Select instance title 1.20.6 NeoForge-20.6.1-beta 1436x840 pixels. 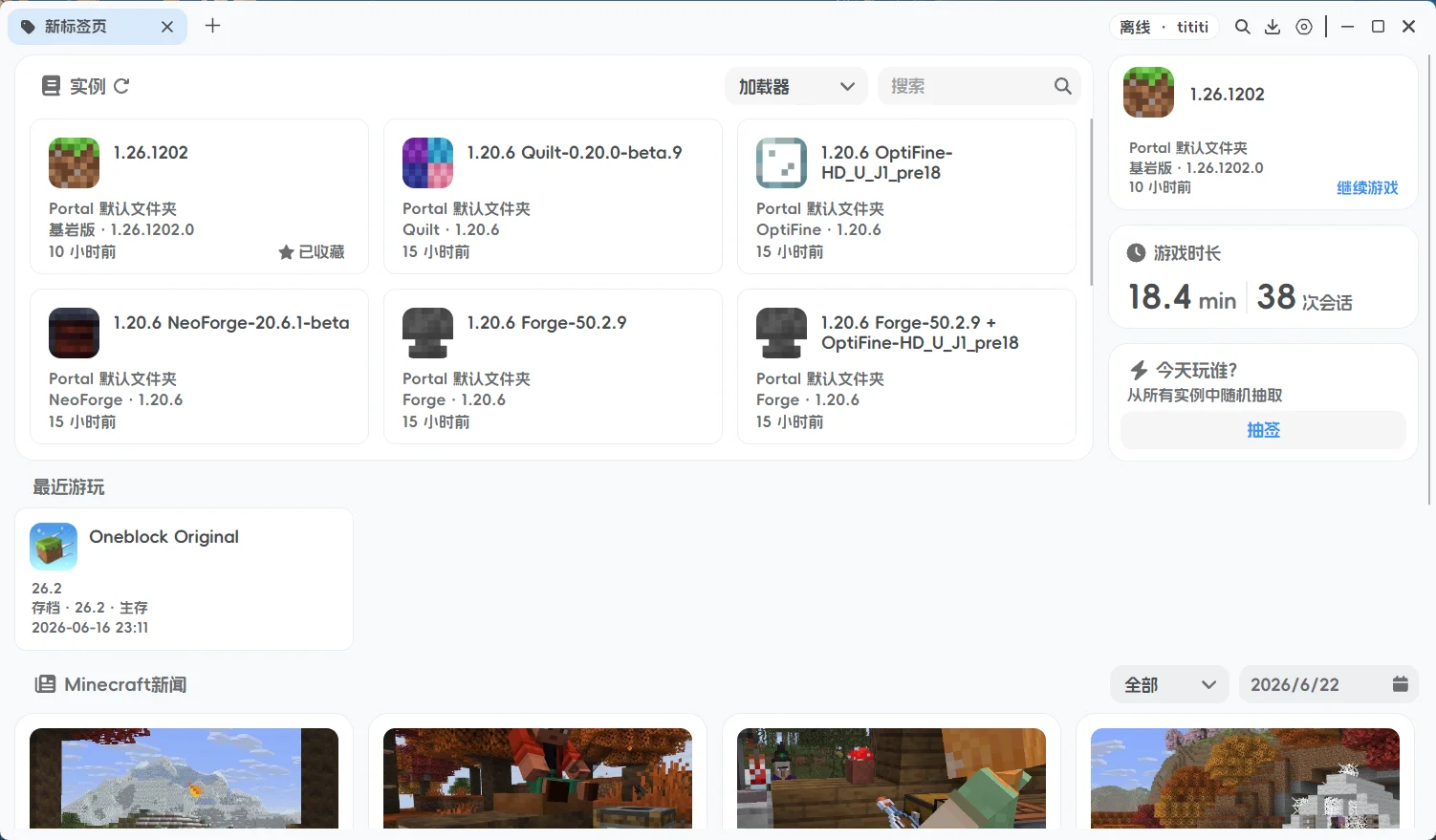click(x=231, y=323)
